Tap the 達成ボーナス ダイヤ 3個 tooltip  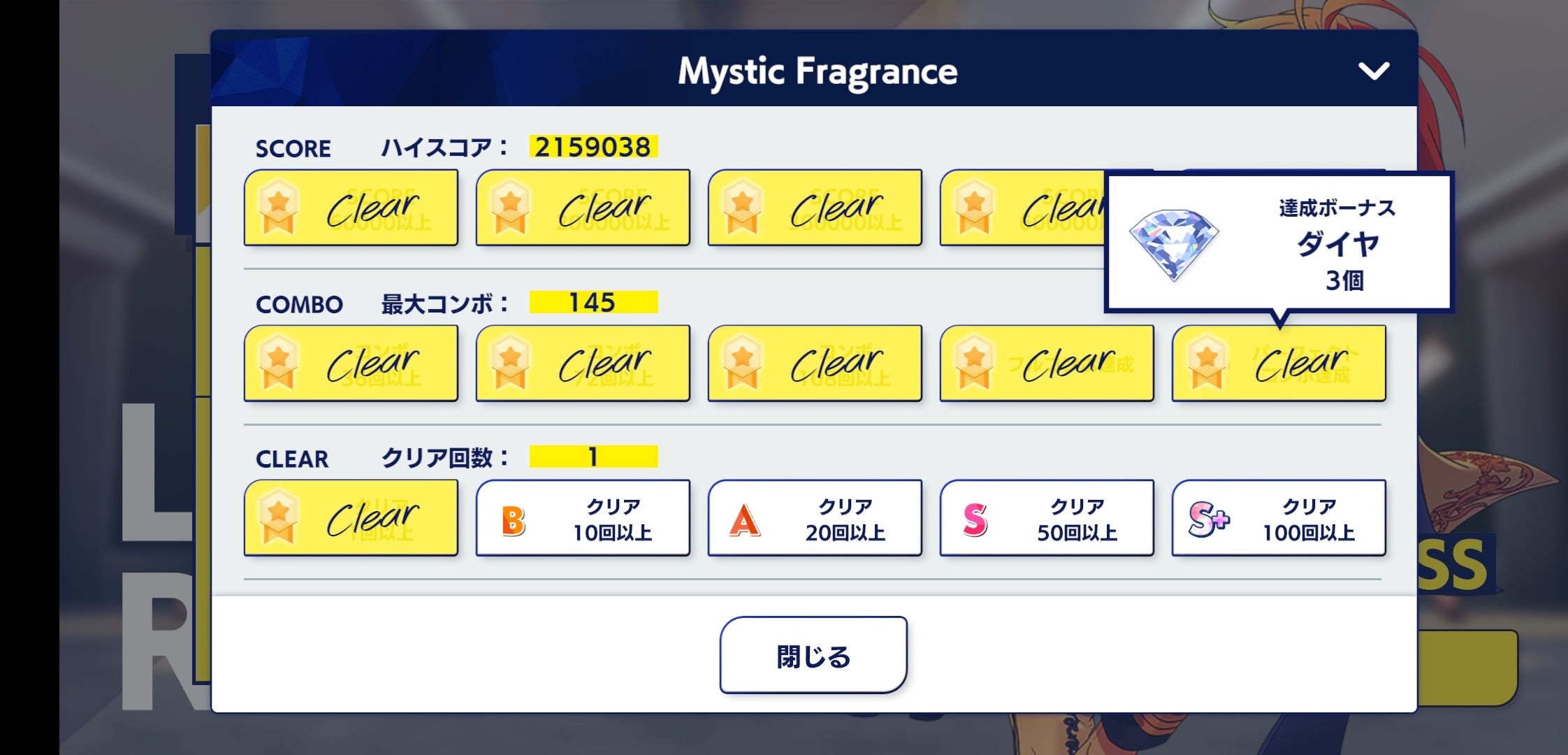pyautogui.click(x=1279, y=243)
